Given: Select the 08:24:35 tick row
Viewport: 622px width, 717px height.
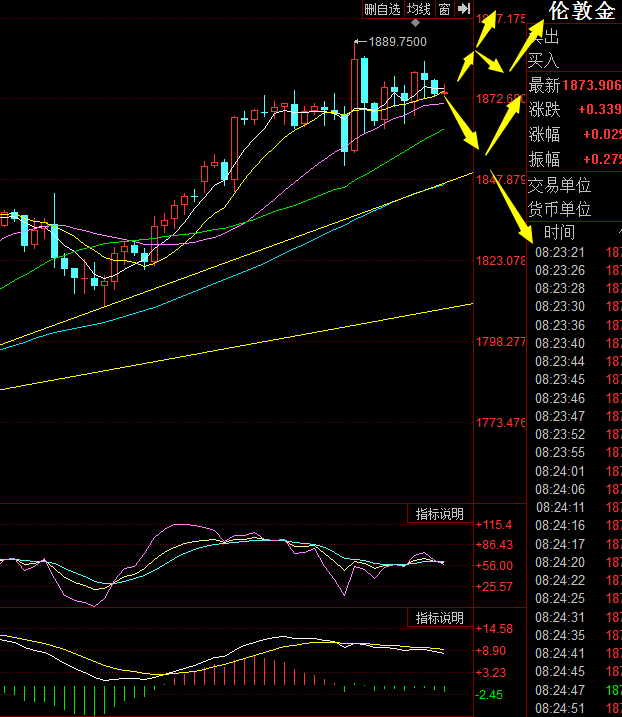Looking at the screenshot, I should point(578,635).
